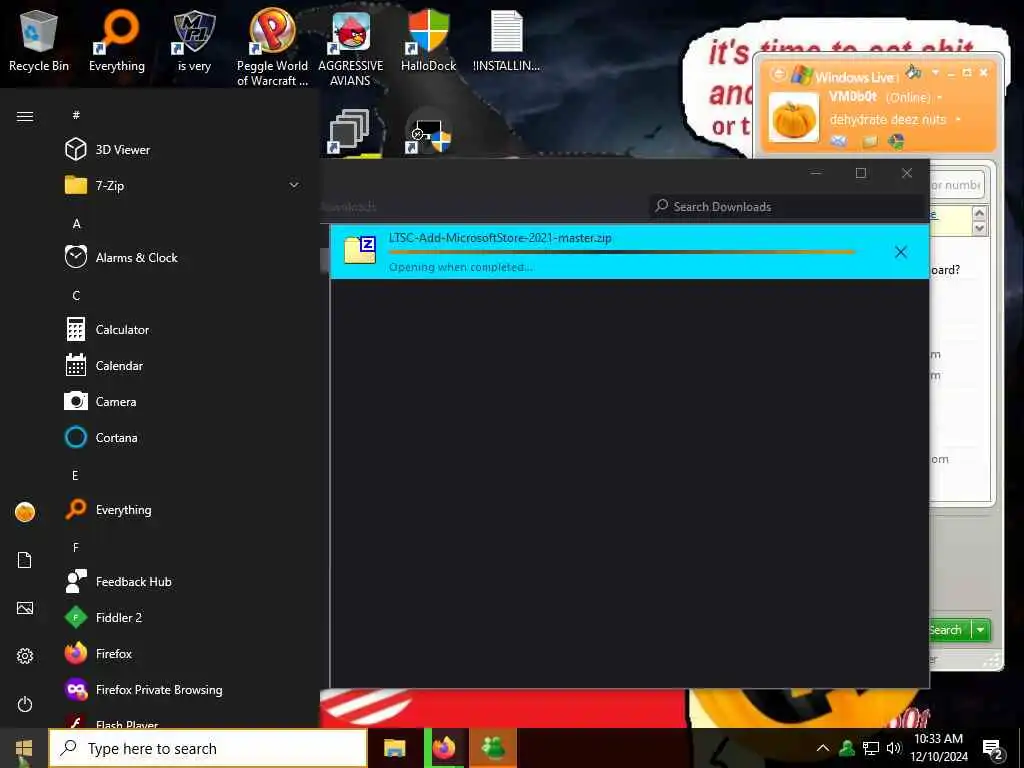1024x768 pixels.
Task: Click the pumpkin display picture in Messenger
Action: [x=793, y=118]
